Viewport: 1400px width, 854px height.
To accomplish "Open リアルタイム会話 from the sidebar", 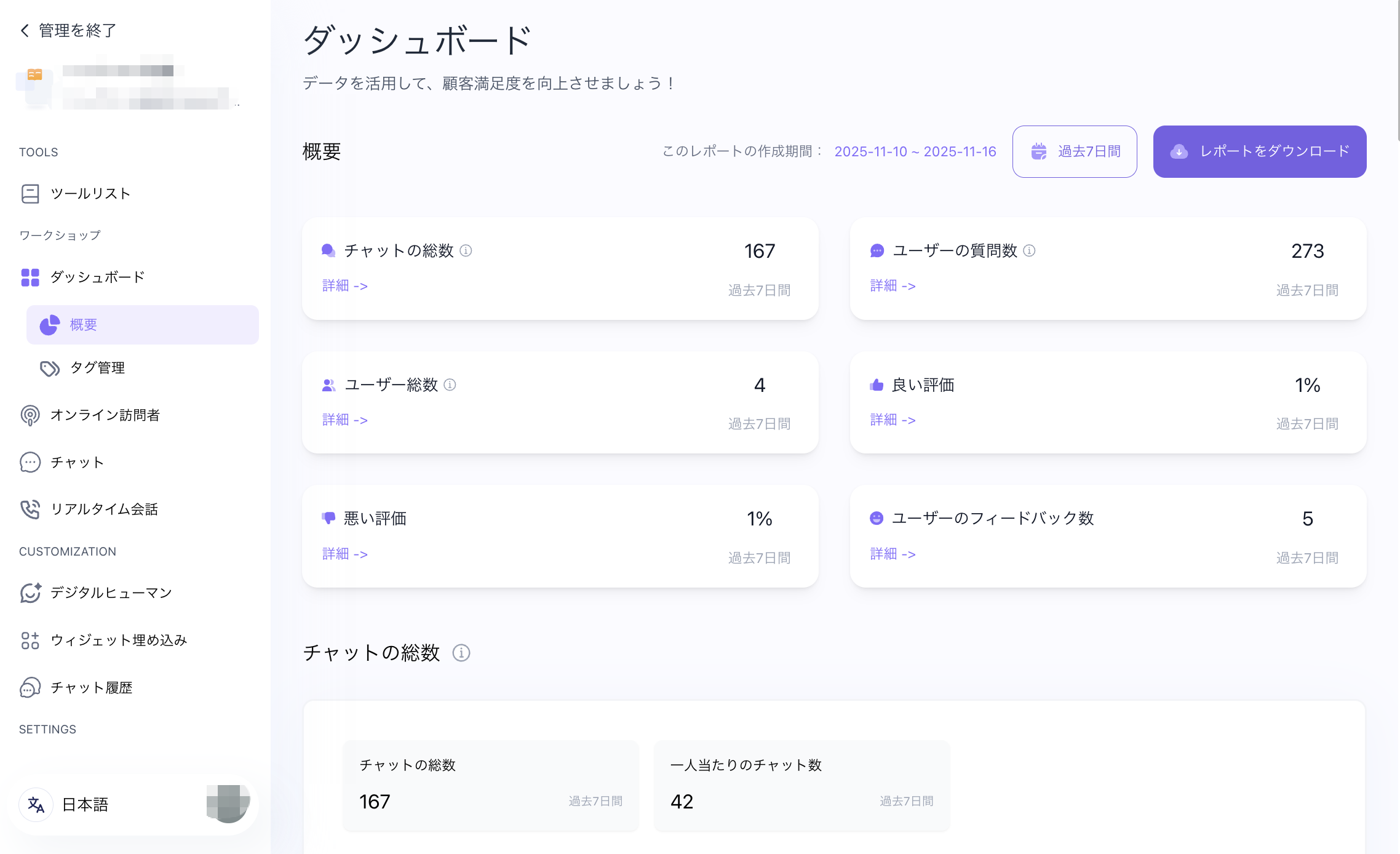I will coord(105,509).
